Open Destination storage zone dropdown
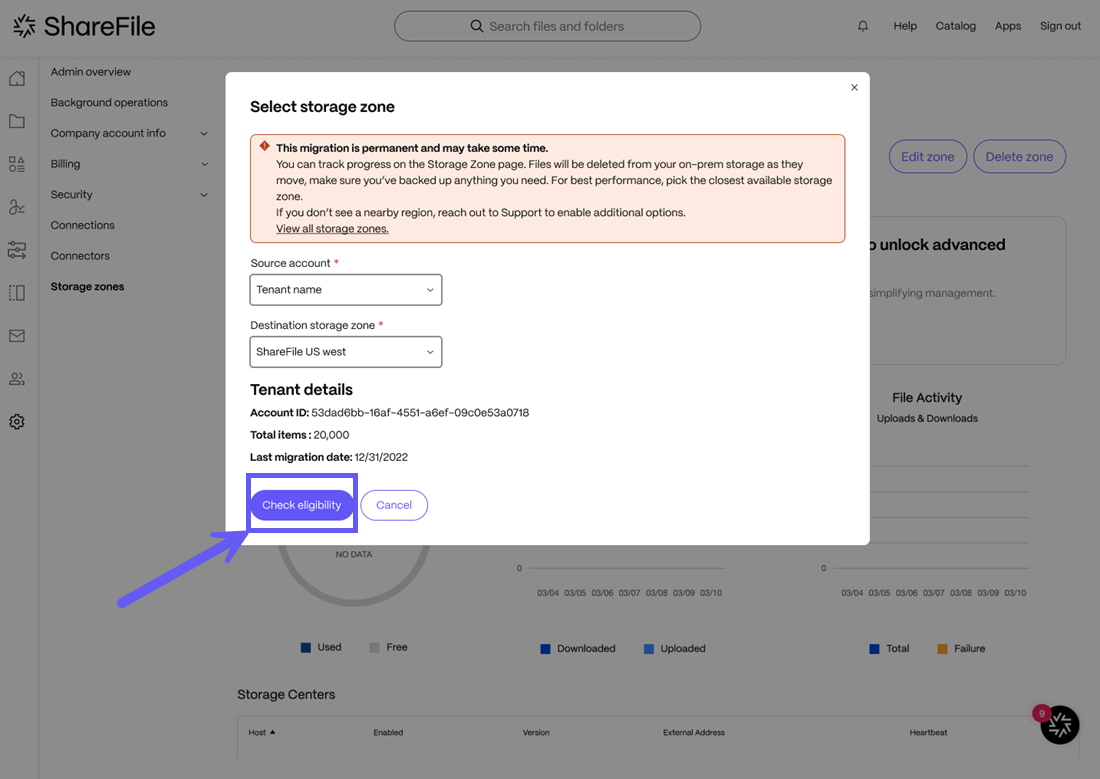The height and width of the screenshot is (779, 1100). [346, 352]
